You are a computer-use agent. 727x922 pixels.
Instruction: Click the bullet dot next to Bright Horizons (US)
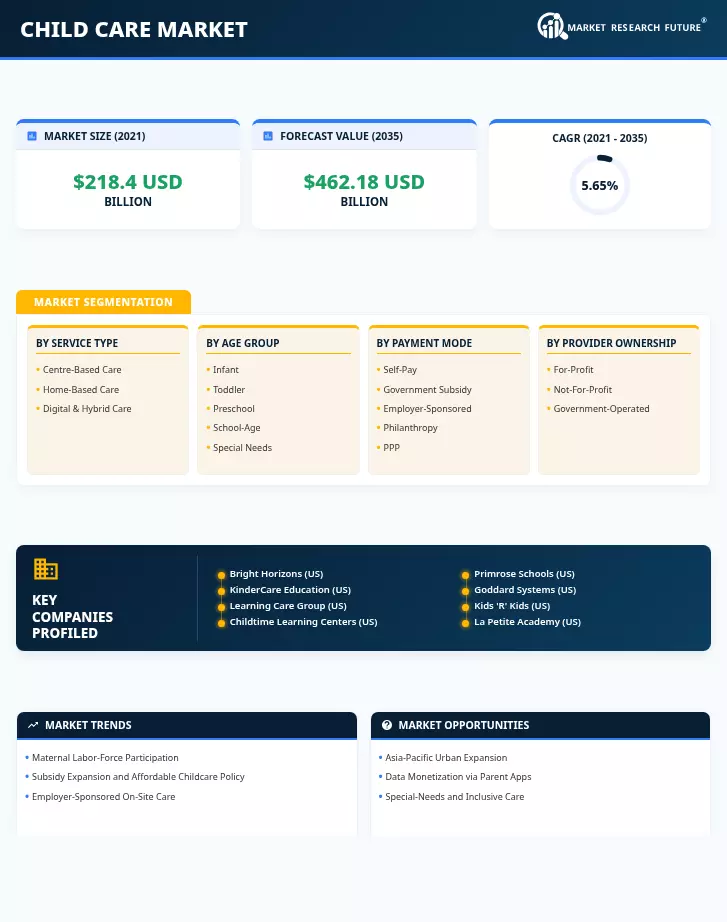pos(221,575)
